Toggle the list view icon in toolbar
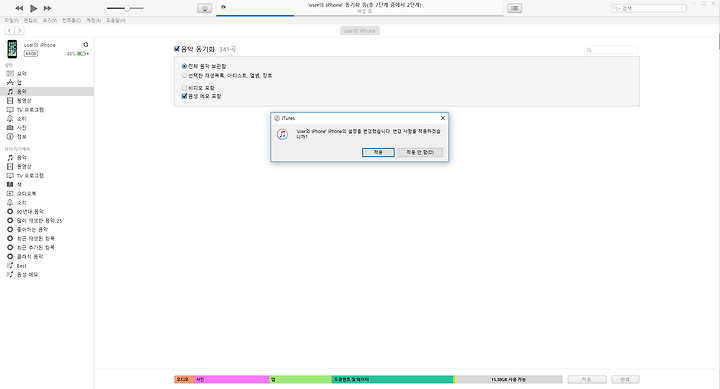Viewport: 720px width, 389px height. pyautogui.click(x=514, y=8)
